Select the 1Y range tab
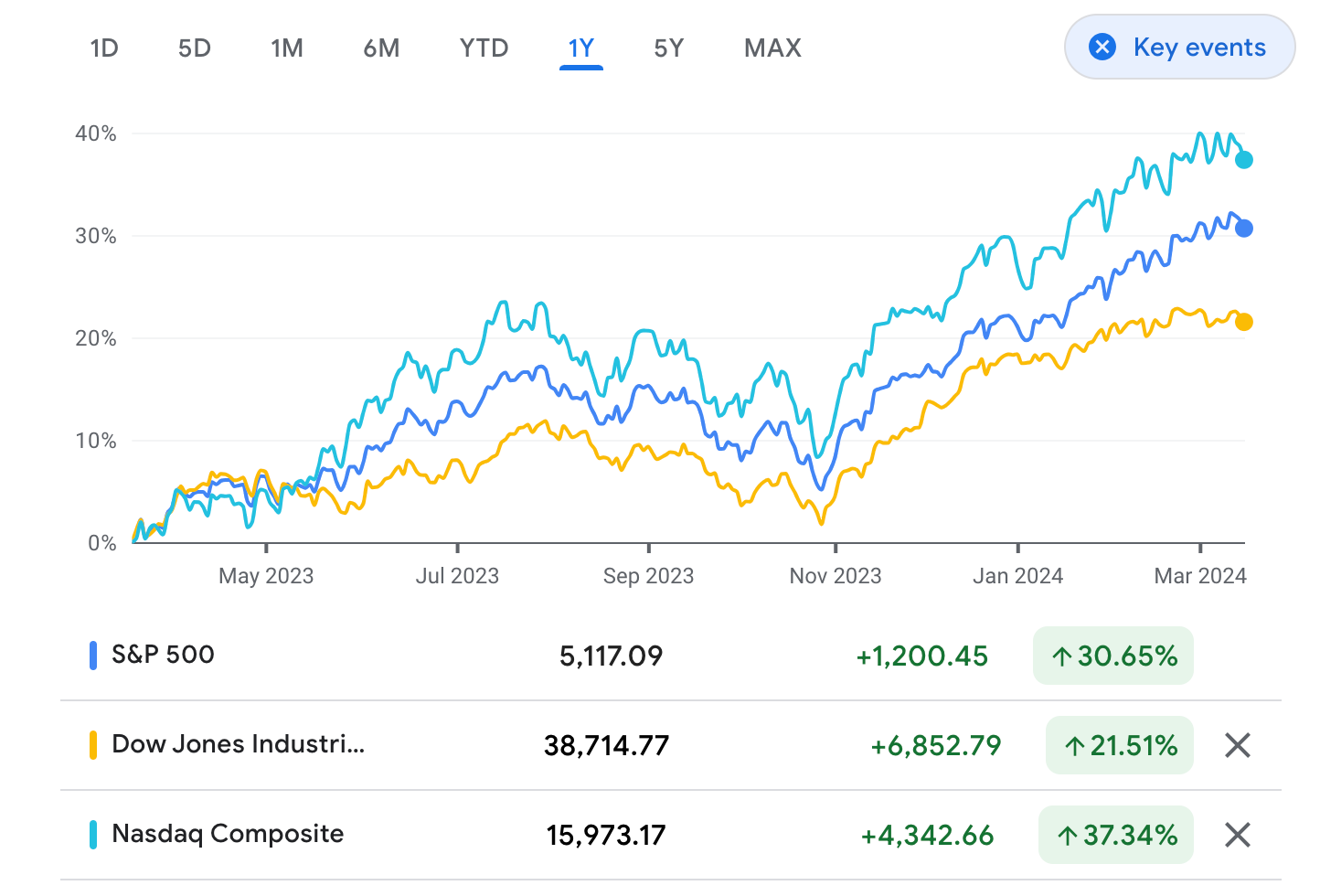 tap(581, 48)
